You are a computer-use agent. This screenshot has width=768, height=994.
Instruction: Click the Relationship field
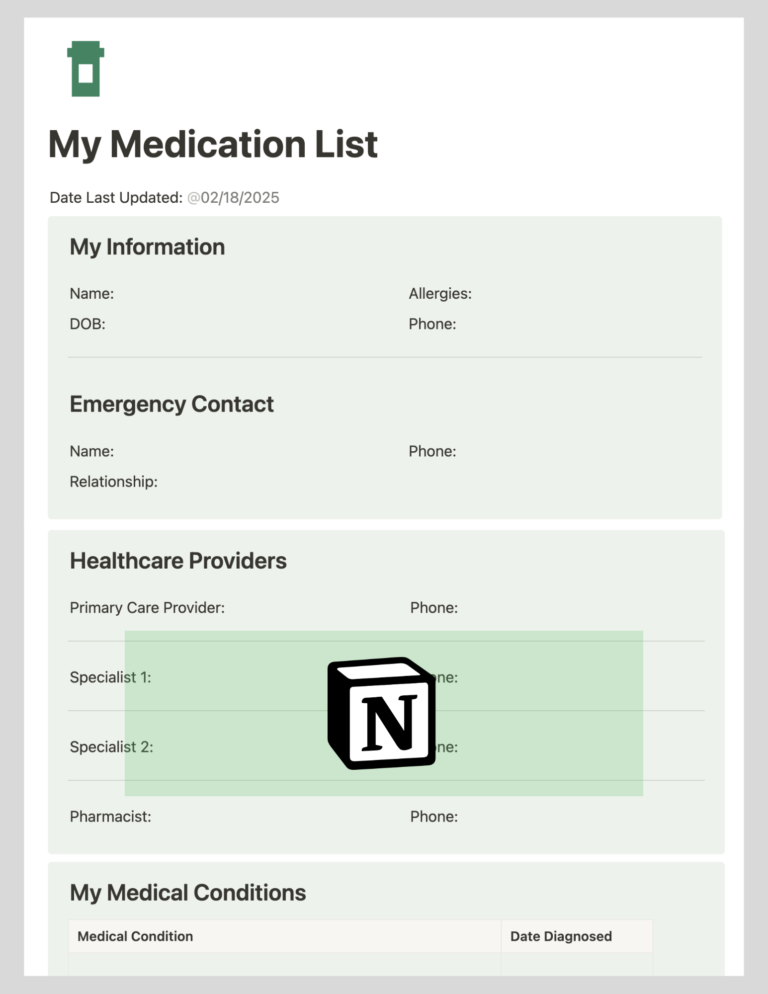114,482
